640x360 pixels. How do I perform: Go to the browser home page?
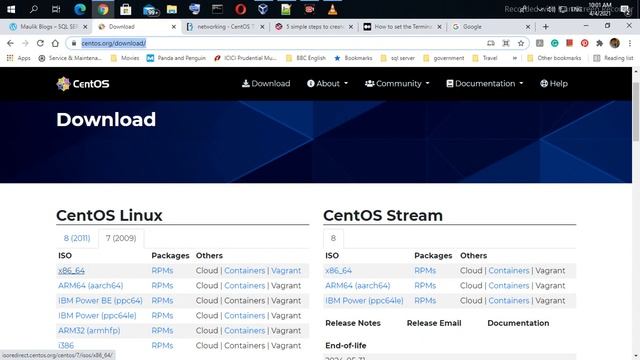55,43
